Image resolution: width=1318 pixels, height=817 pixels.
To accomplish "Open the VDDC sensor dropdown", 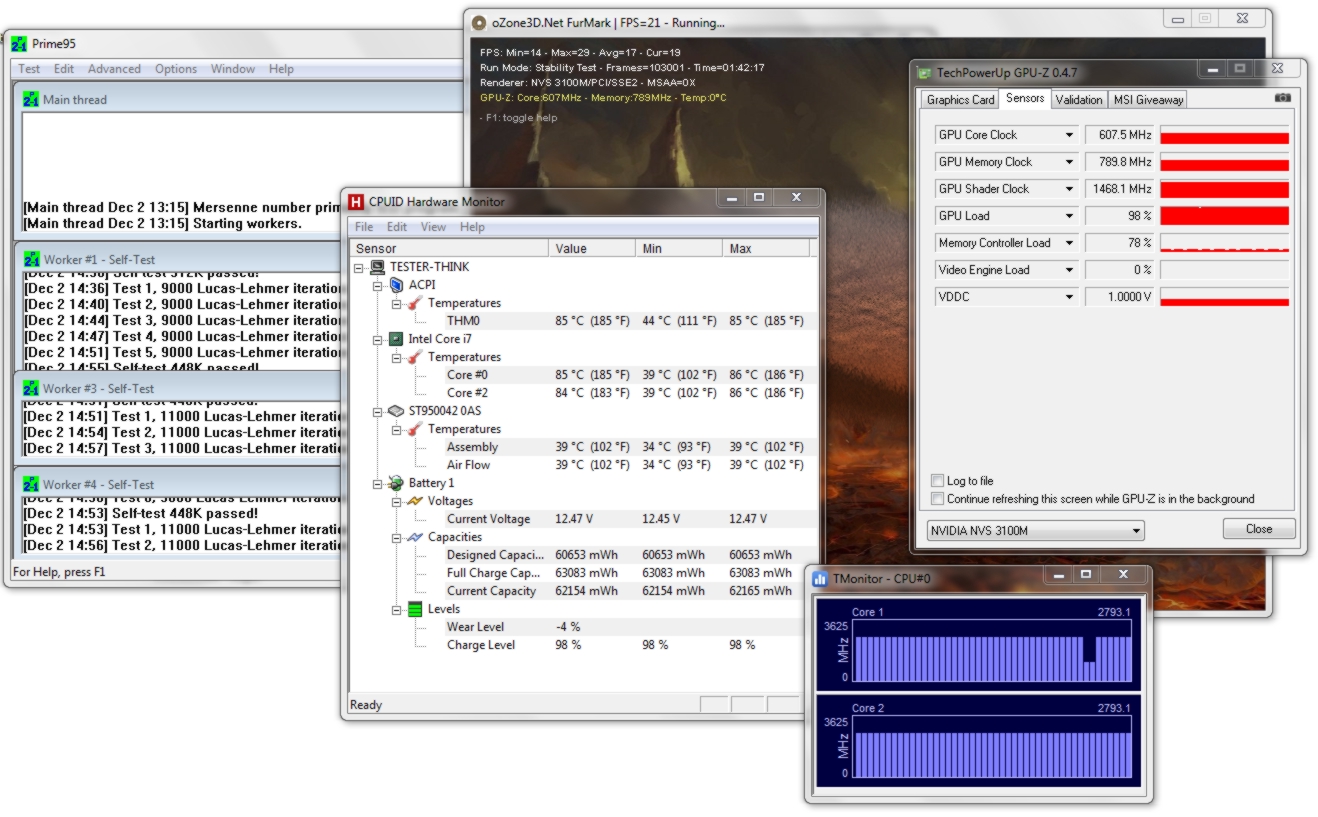I will coord(1068,297).
